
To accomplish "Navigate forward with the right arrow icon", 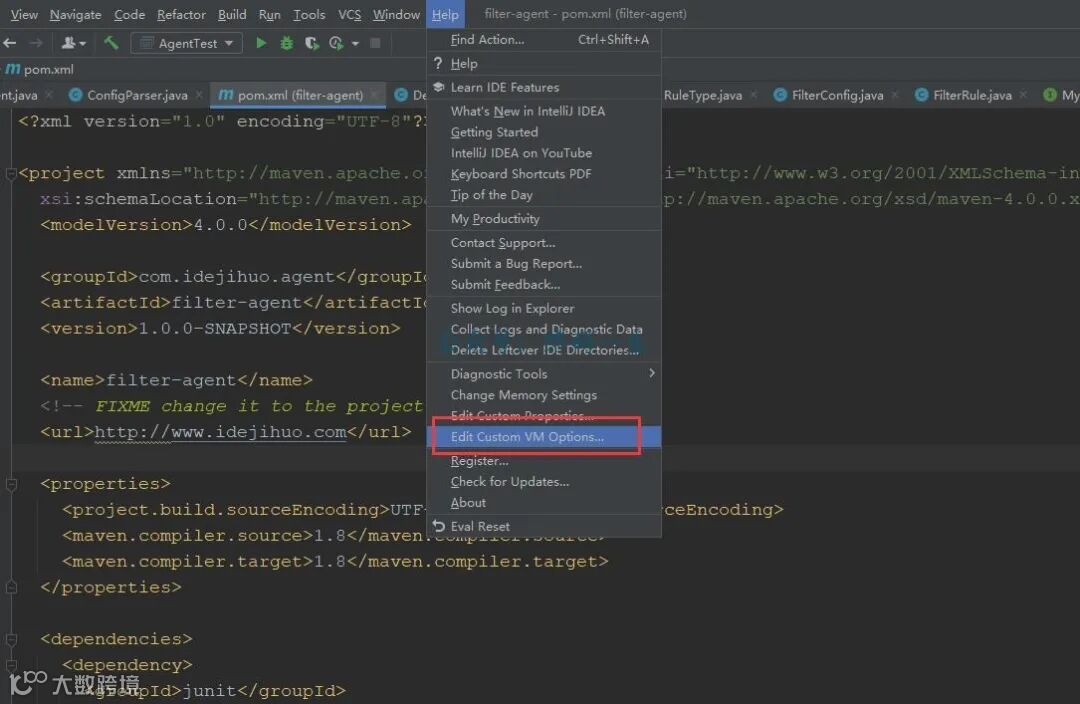I will click(36, 43).
